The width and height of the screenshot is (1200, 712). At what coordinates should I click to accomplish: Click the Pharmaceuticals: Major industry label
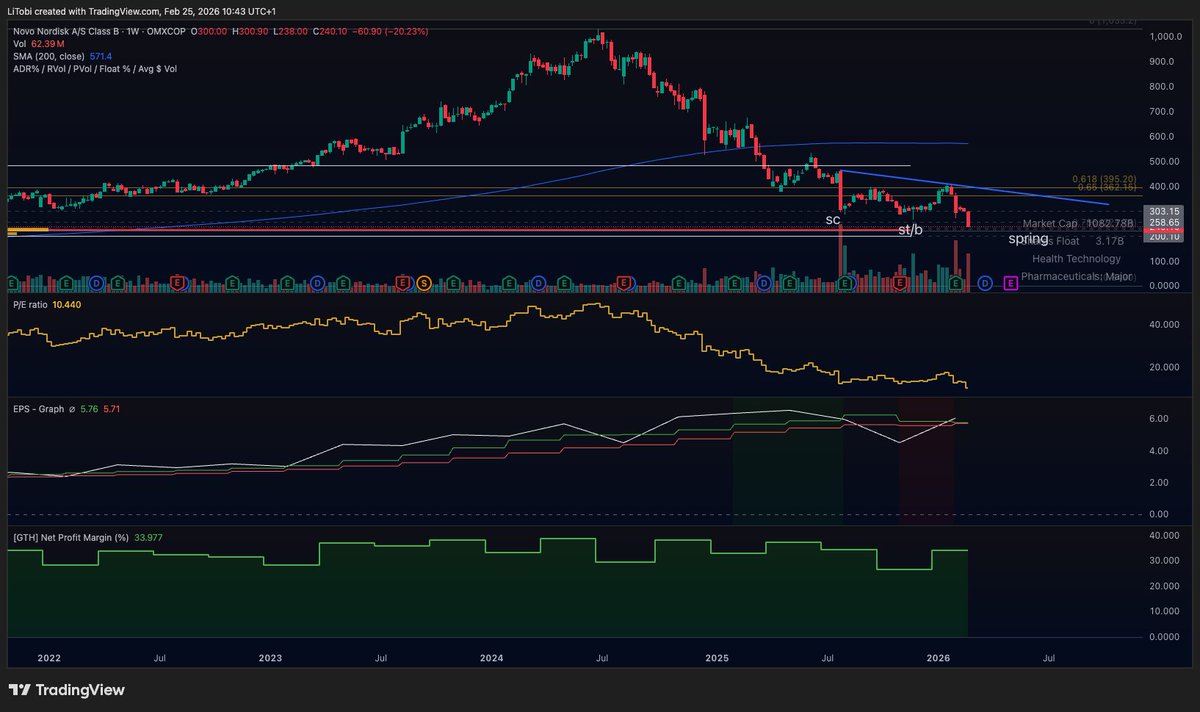[1078, 276]
